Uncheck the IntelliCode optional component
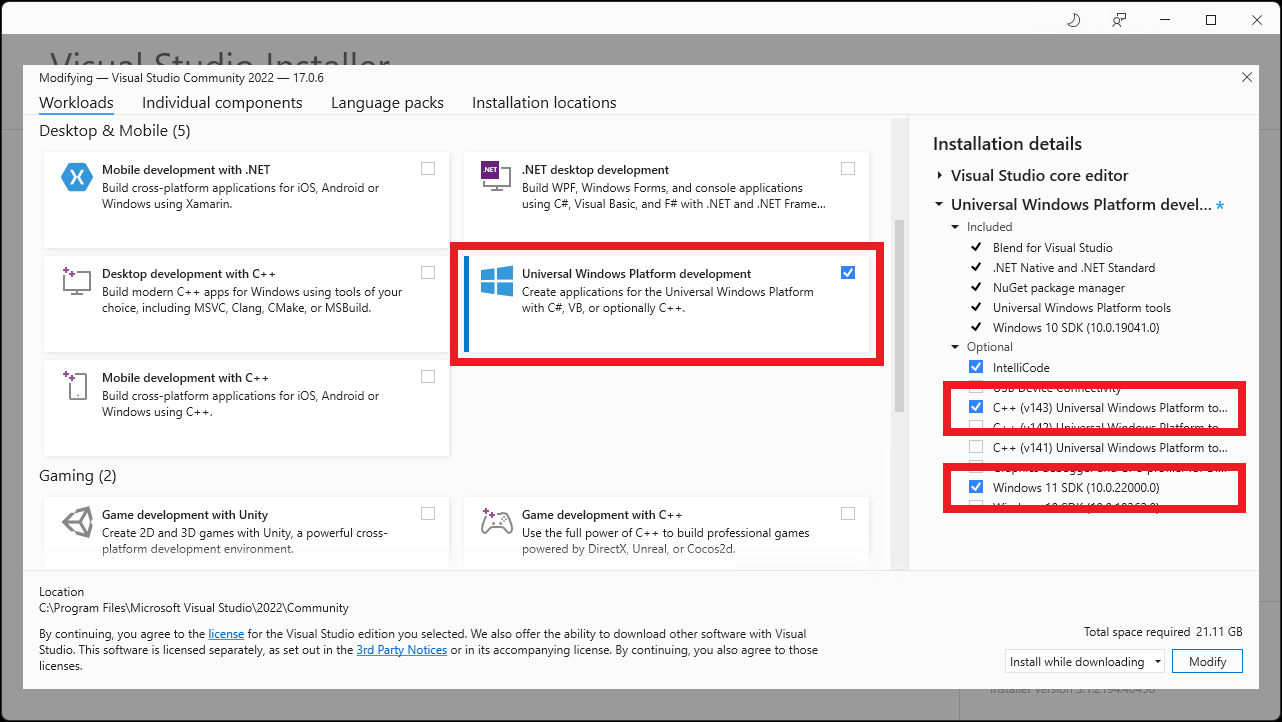 [976, 367]
